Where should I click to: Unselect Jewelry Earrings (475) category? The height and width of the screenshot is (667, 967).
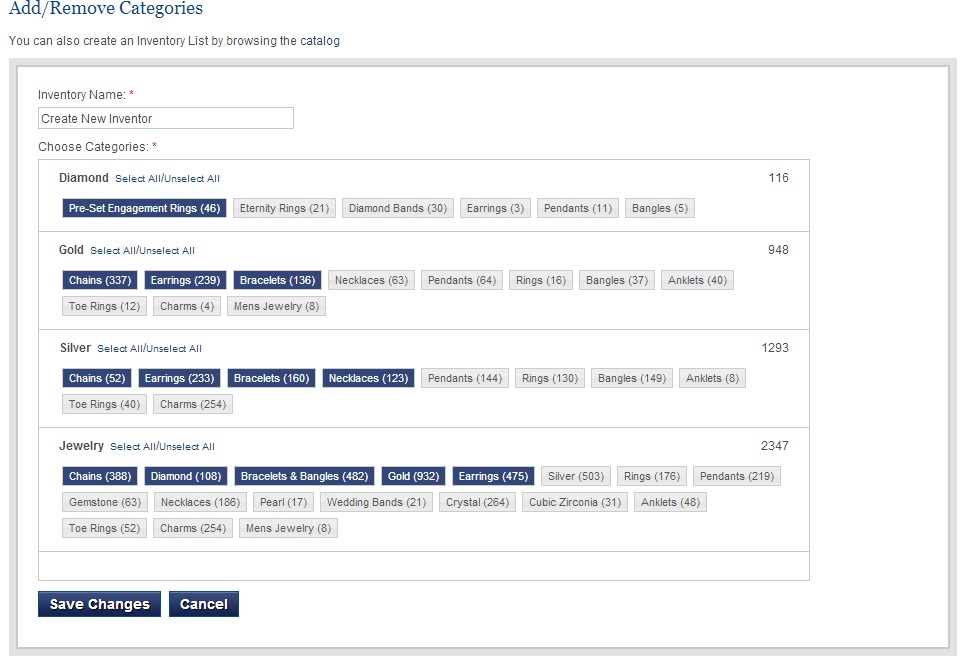click(493, 477)
